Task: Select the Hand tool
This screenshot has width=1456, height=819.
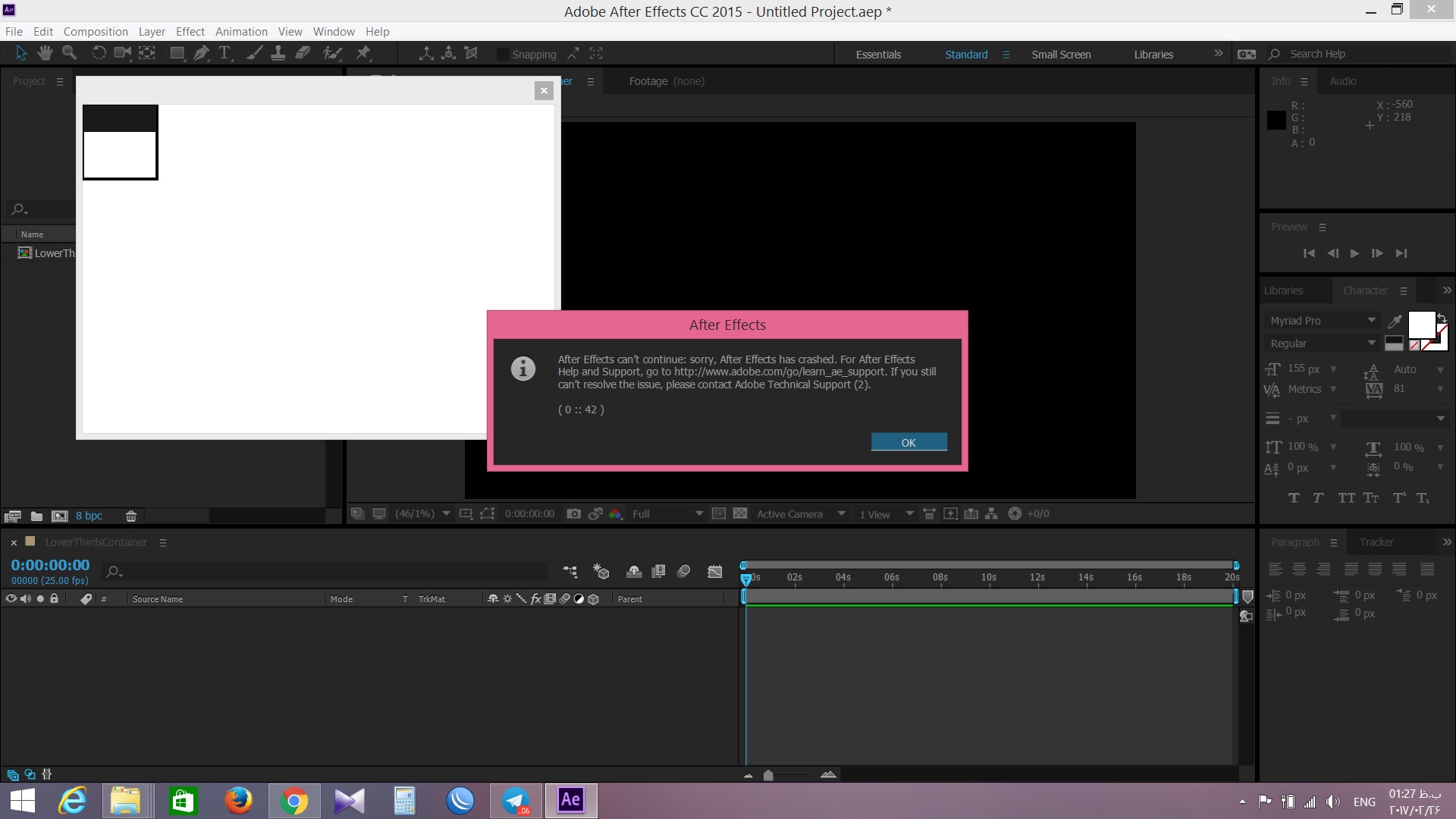Action: (45, 53)
